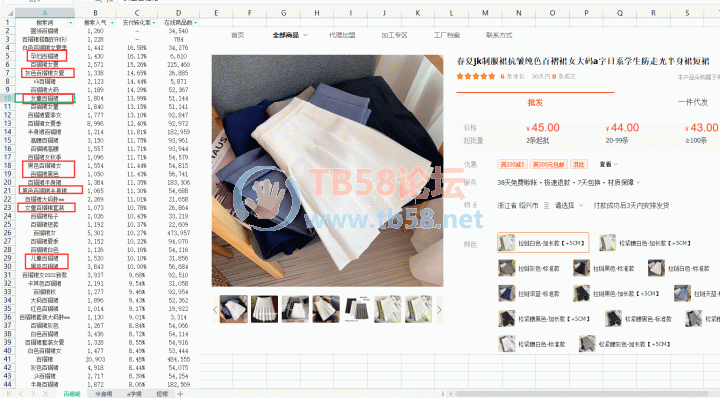Image resolution: width=720 pixels, height=398 pixels.
Task: Expand the 查看 coupon details dropdown
Action: (608, 164)
